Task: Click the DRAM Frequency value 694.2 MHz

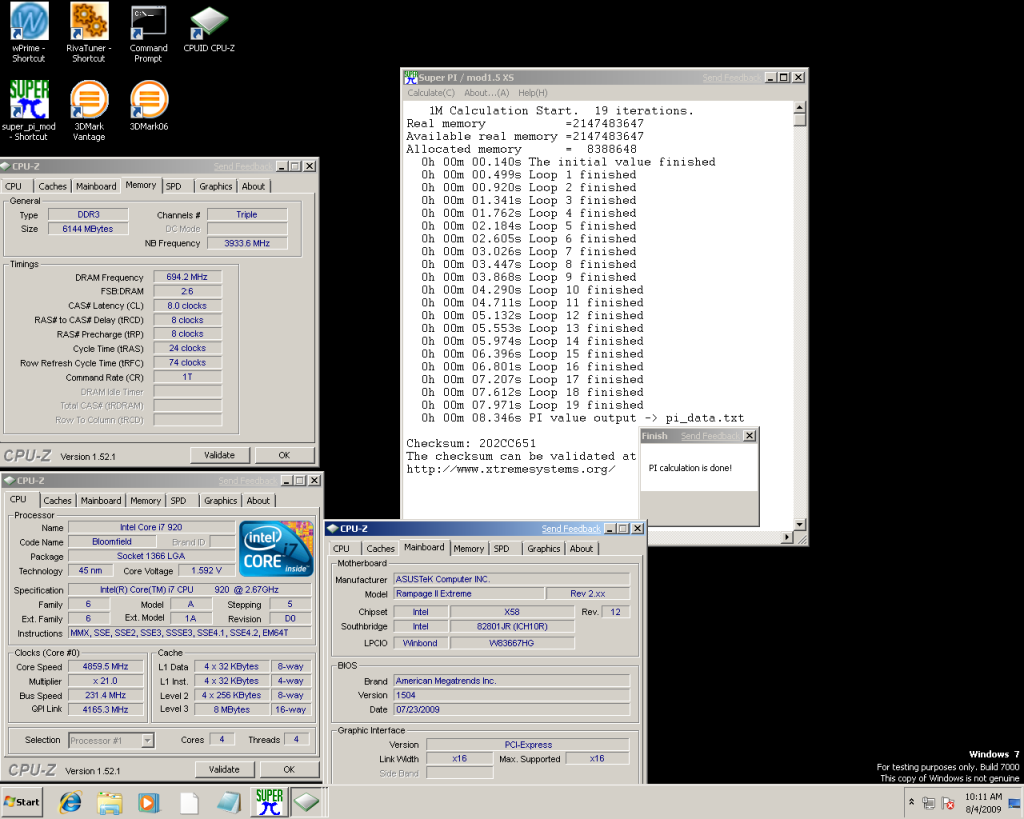Action: click(187, 277)
